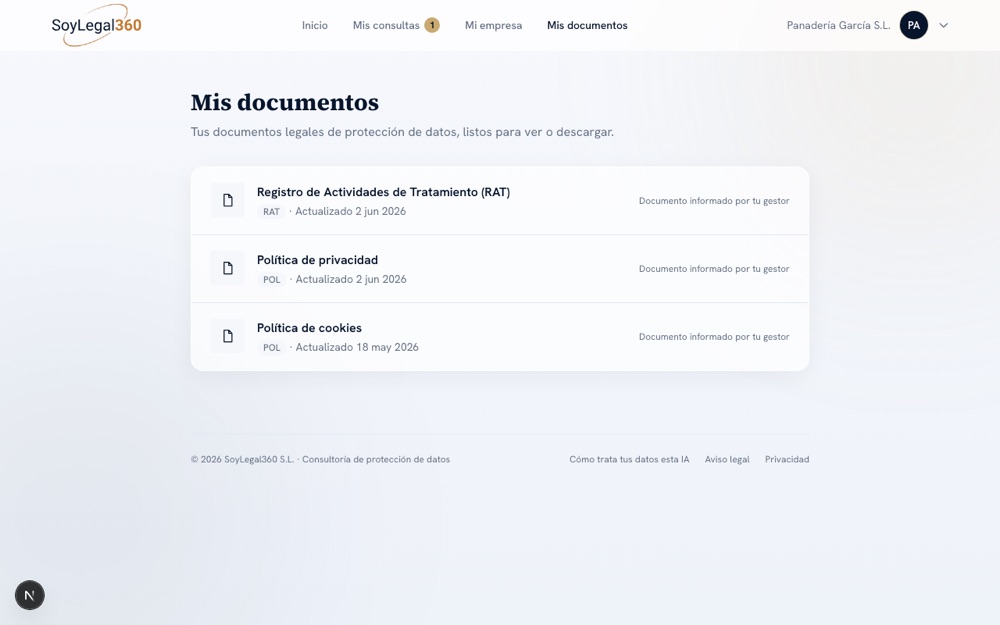Click the Panadería García S.L. account name
This screenshot has width=1000, height=625.
pos(838,26)
